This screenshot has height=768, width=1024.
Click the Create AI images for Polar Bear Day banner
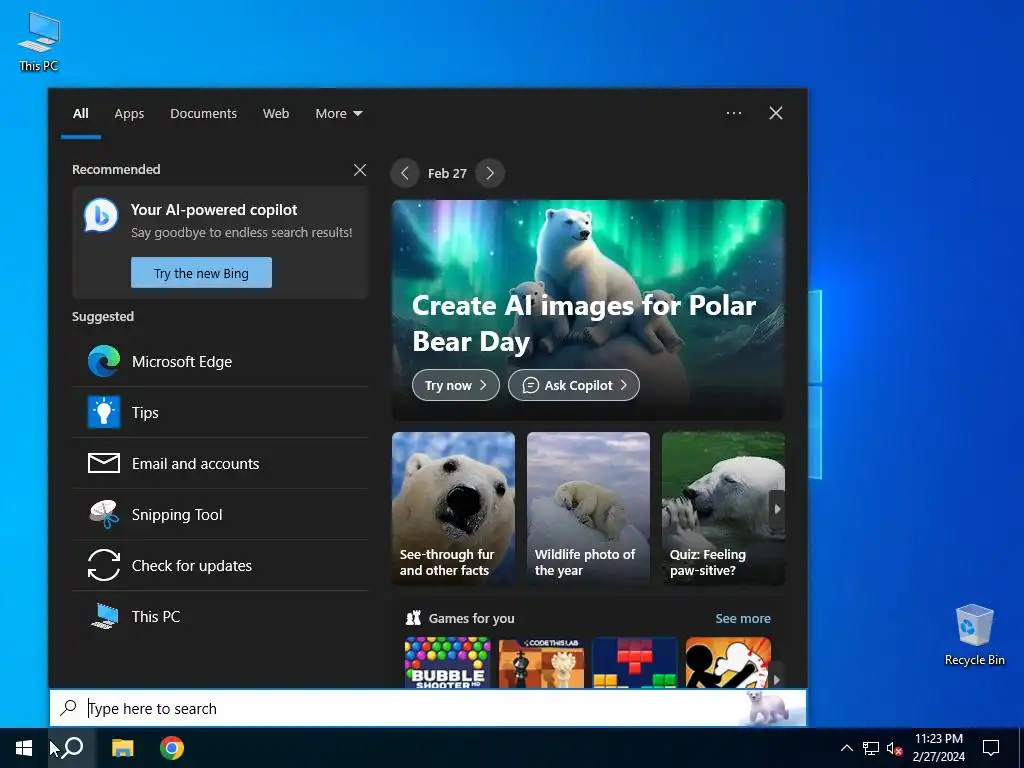(588, 310)
